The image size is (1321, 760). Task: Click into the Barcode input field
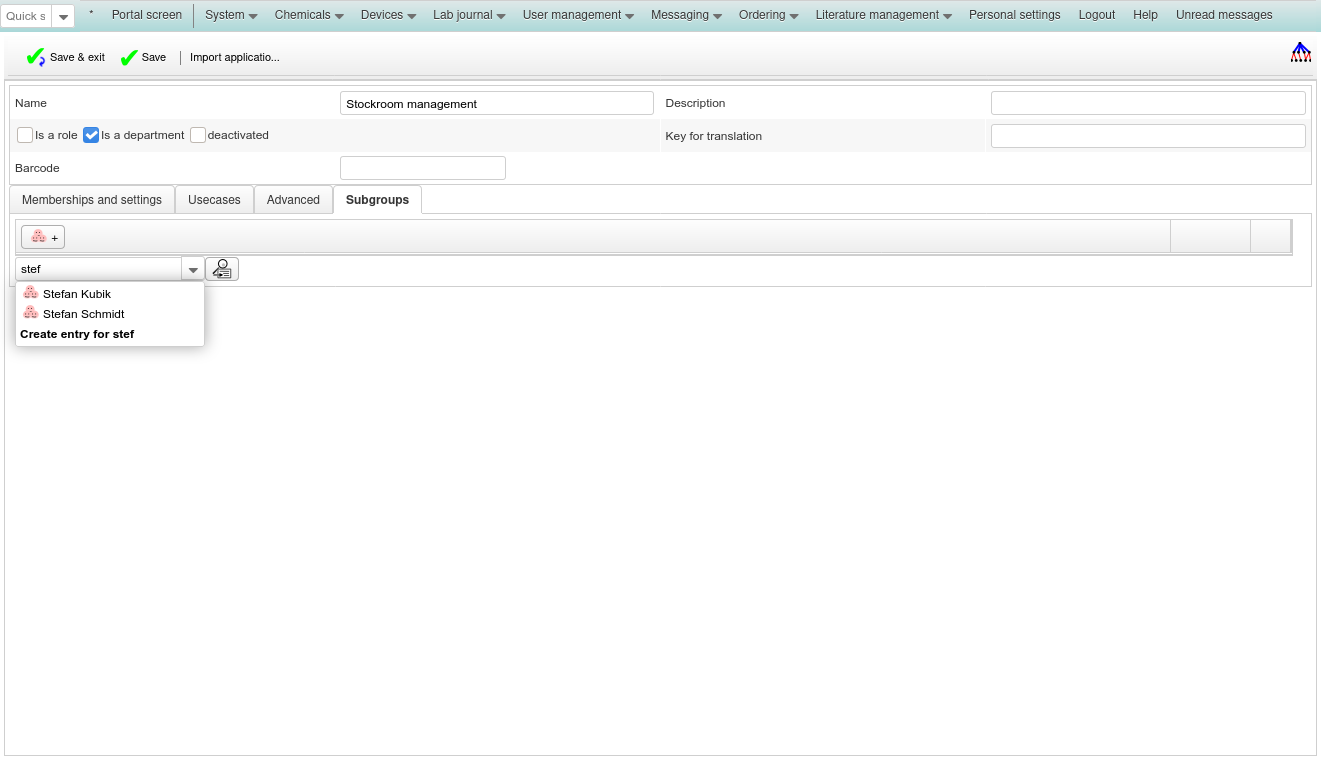[422, 168]
